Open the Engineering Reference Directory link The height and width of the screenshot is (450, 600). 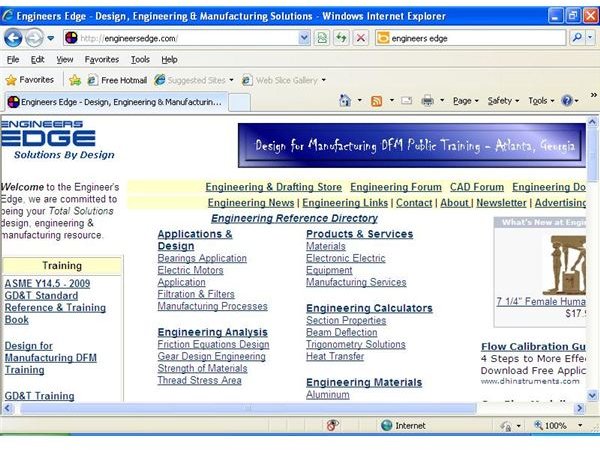point(295,218)
